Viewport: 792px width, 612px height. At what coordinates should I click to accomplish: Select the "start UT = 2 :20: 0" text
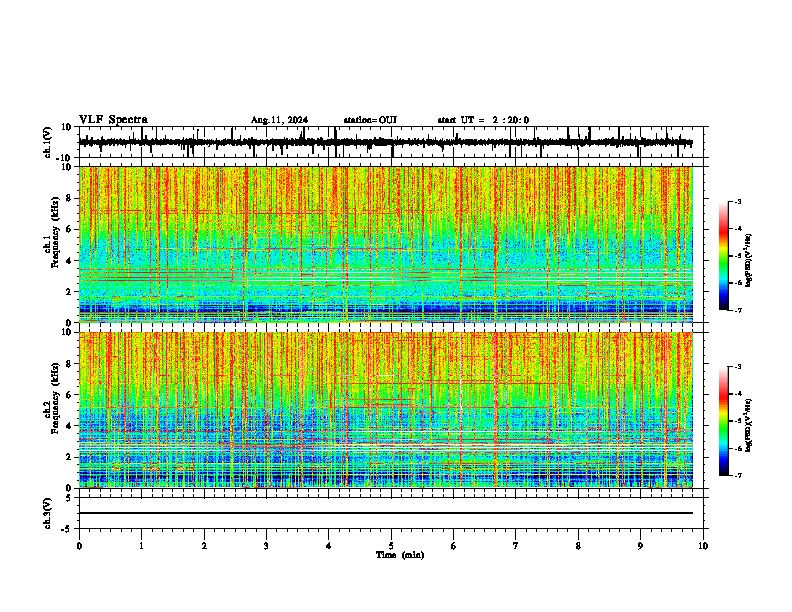483,120
